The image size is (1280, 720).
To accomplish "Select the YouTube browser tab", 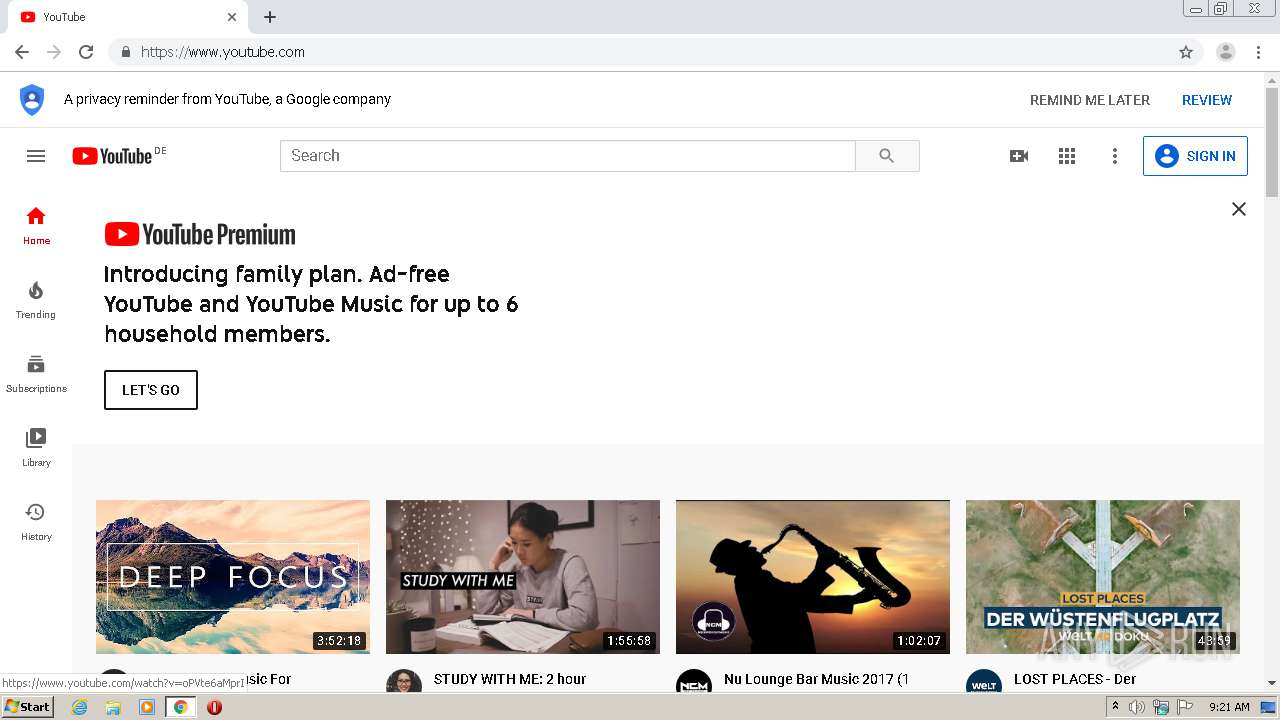I will (x=128, y=17).
